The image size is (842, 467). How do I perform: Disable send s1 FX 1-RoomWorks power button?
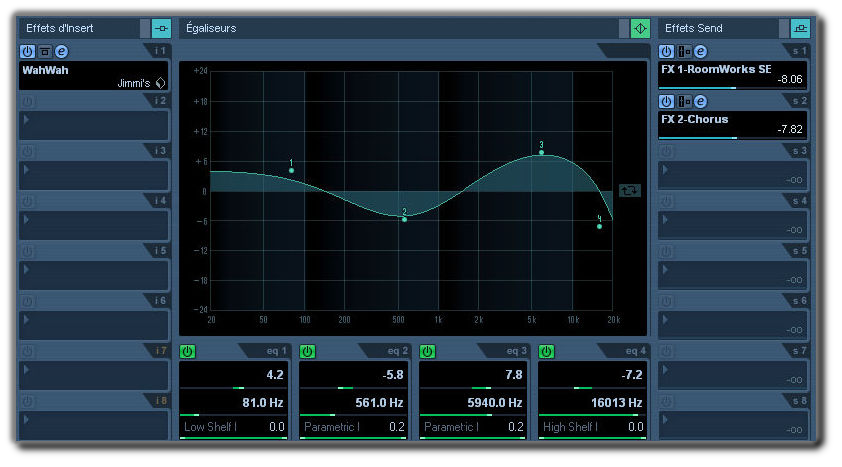(666, 51)
